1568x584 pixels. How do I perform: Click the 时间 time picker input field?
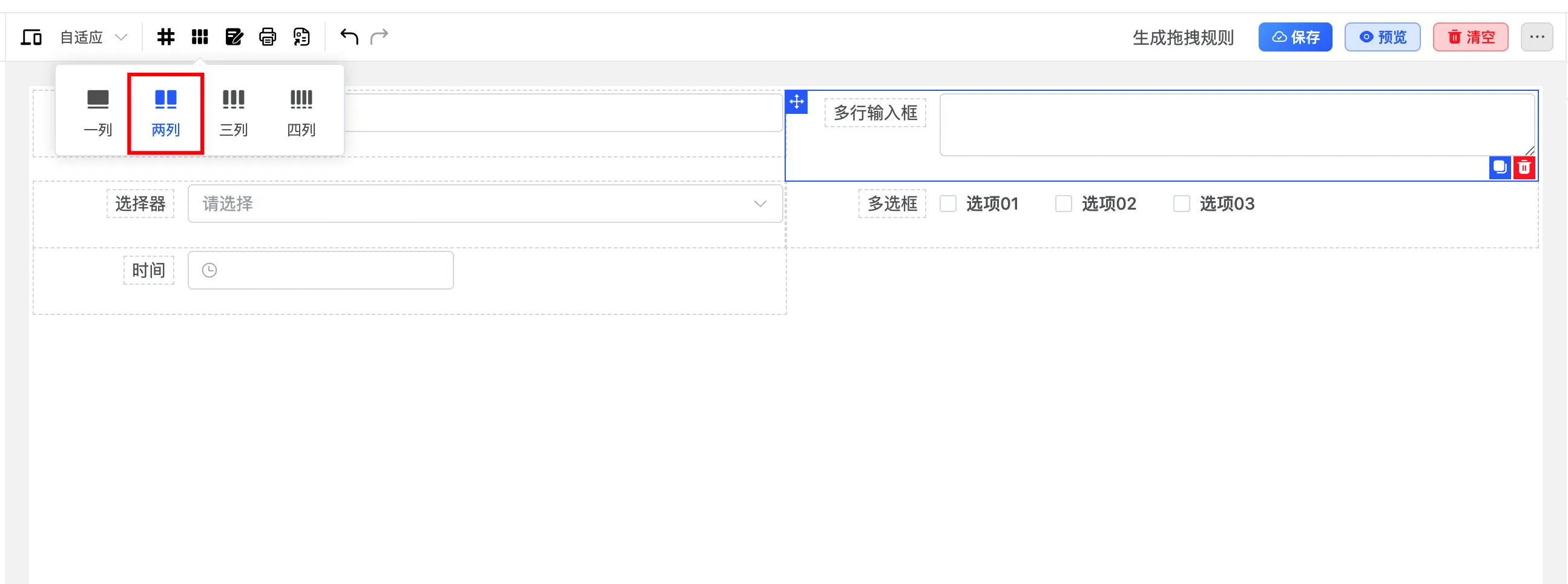tap(321, 270)
